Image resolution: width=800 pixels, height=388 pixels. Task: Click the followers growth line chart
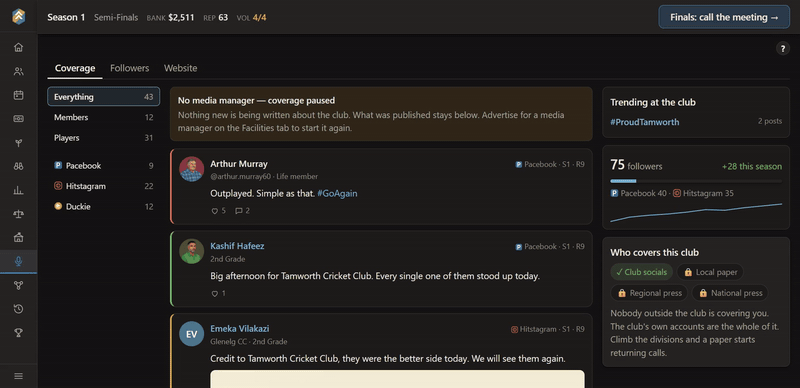pos(696,212)
